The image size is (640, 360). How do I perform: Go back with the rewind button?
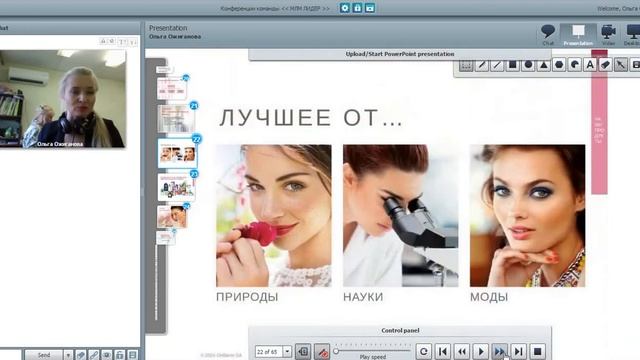click(x=462, y=351)
